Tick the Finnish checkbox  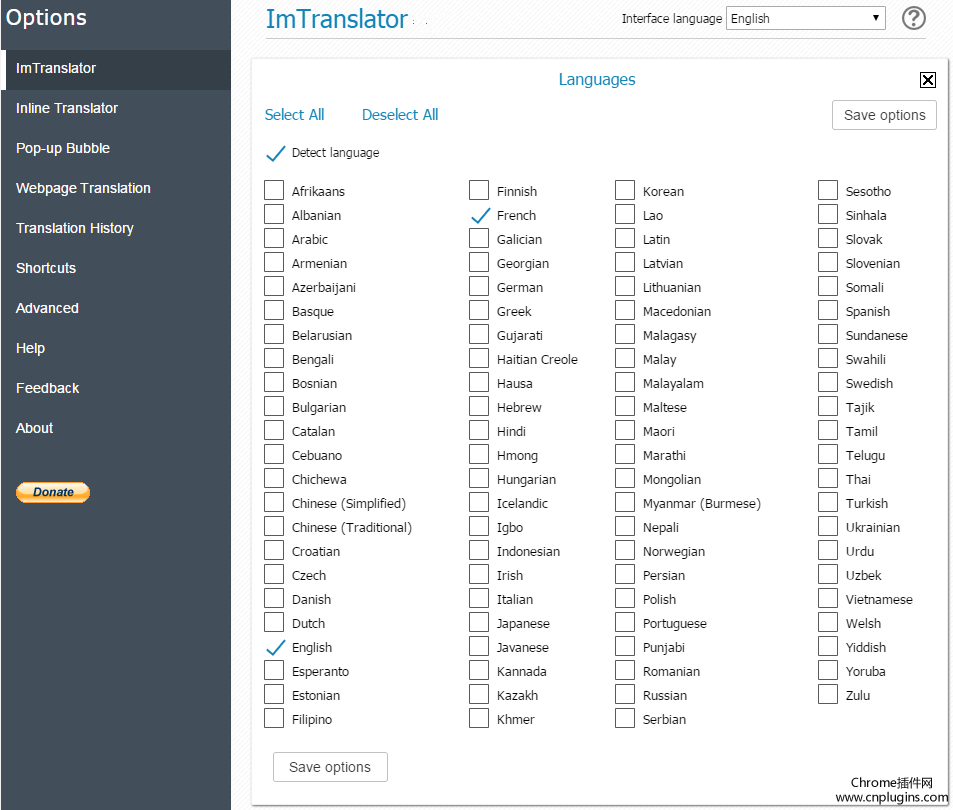pos(479,190)
